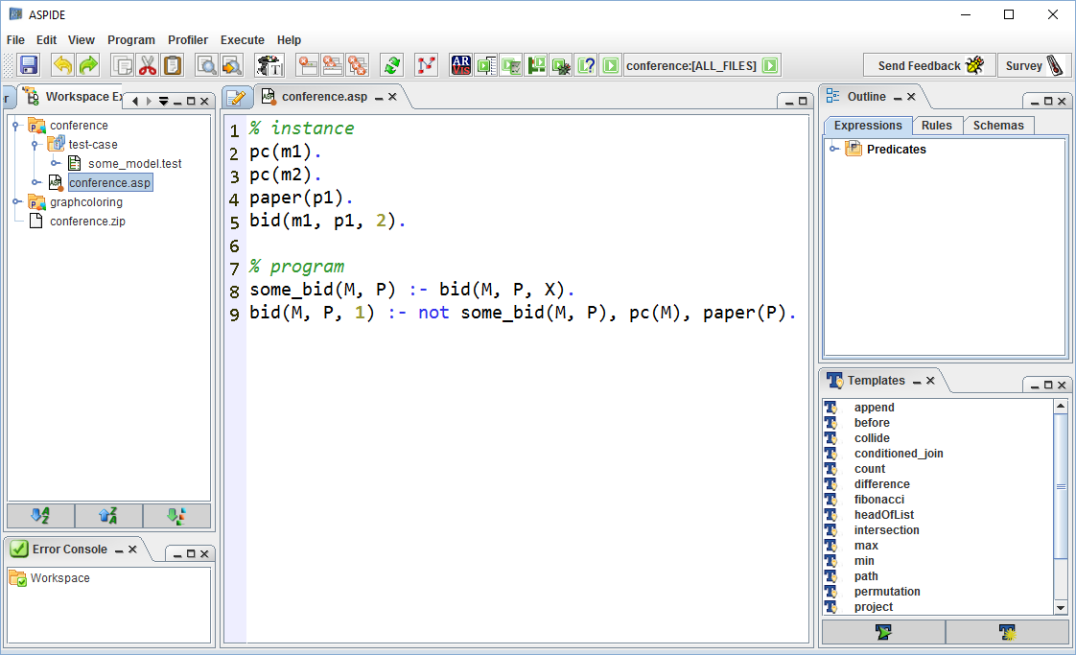Image resolution: width=1076 pixels, height=655 pixels.
Task: Click the Templates list scrollbar thumb
Action: coord(1061,486)
